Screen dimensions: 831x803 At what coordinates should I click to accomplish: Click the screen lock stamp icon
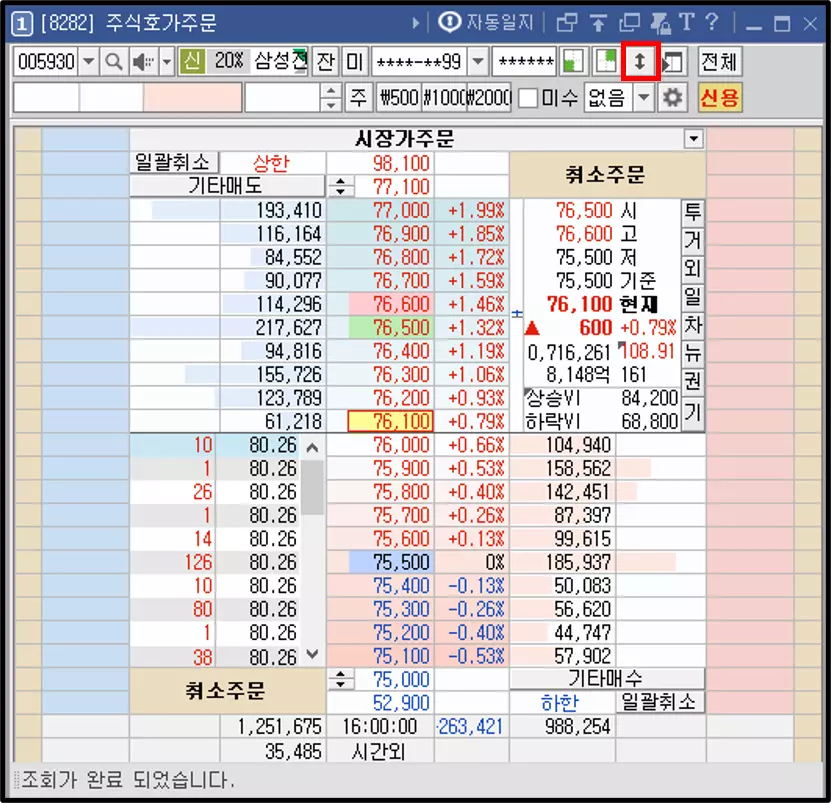[x=660, y=23]
